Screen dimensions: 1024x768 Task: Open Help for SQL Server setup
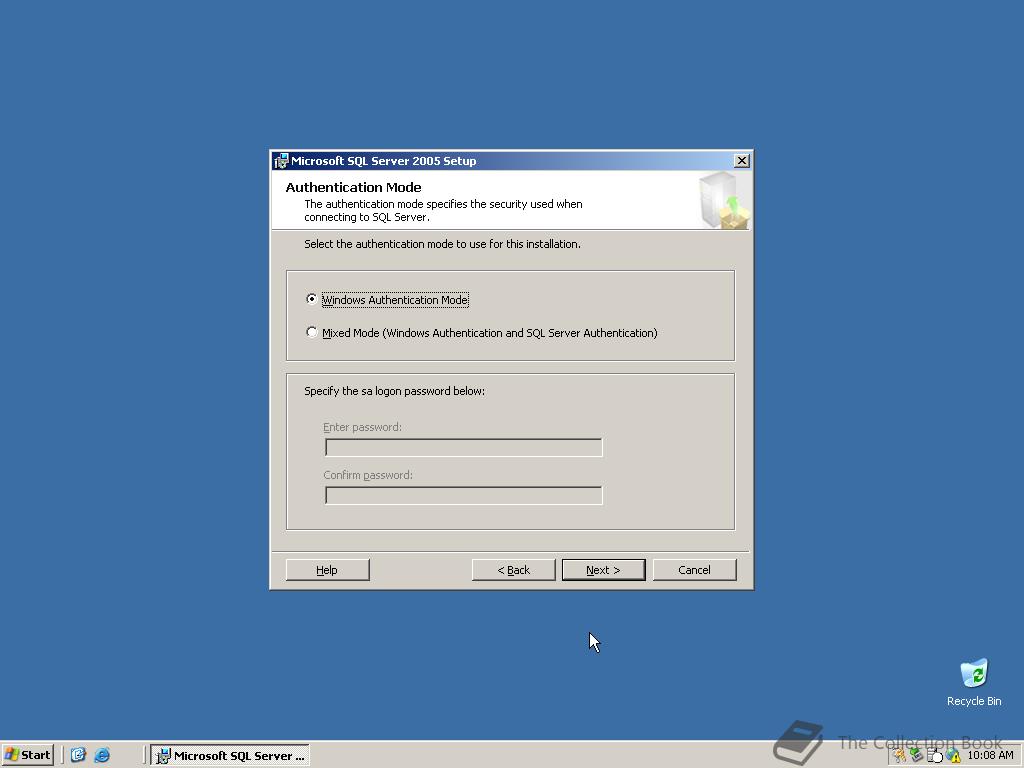point(328,569)
